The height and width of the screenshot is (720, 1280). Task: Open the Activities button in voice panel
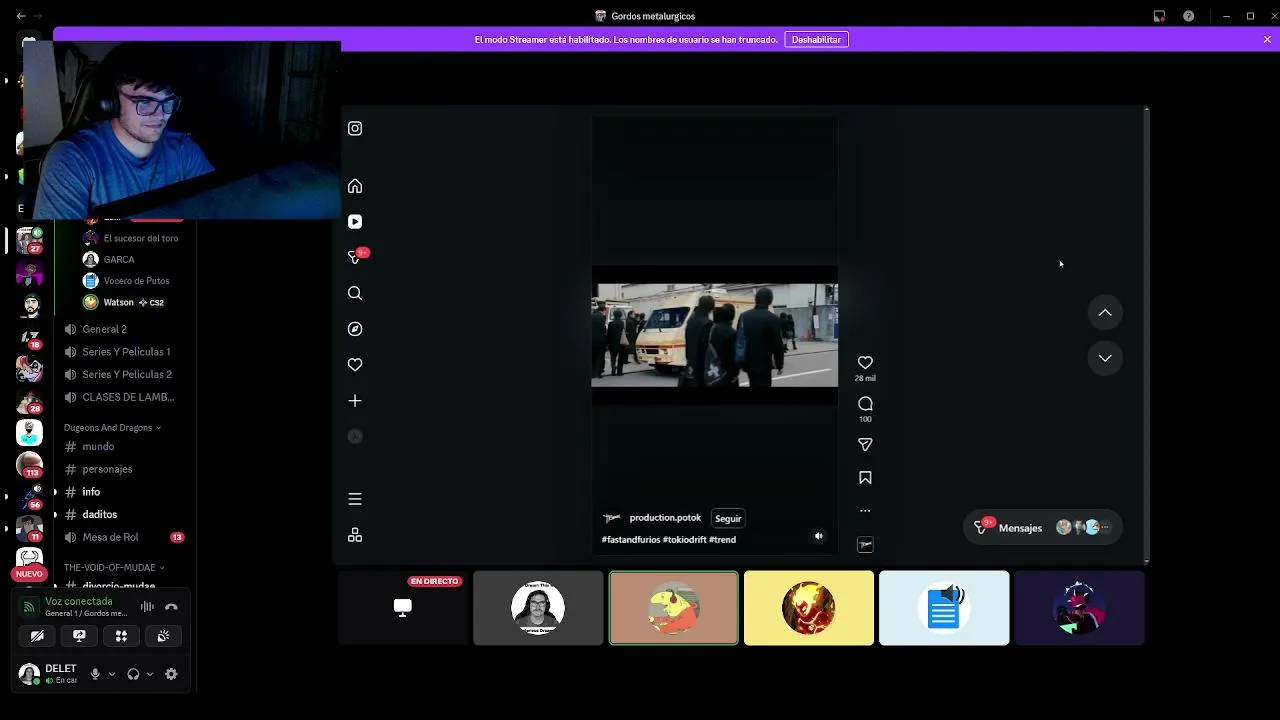[121, 636]
